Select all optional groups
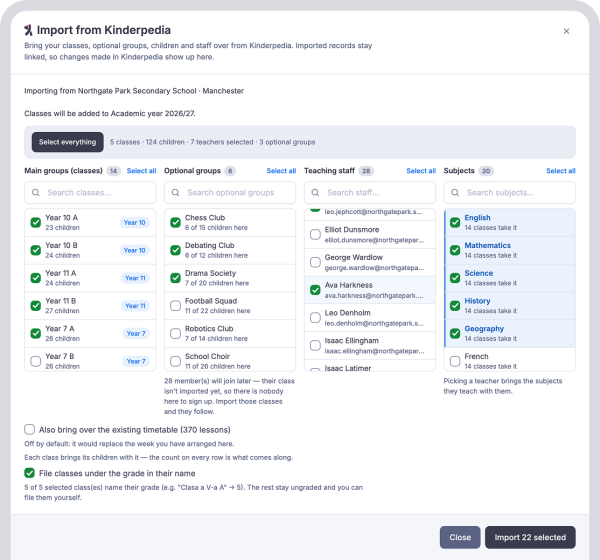The image size is (600, 560). click(x=281, y=171)
